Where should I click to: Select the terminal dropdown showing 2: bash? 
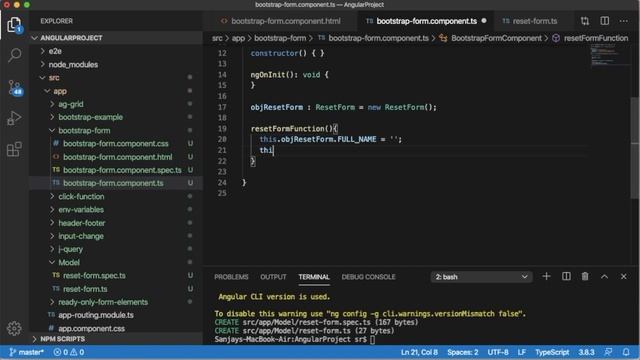481,277
